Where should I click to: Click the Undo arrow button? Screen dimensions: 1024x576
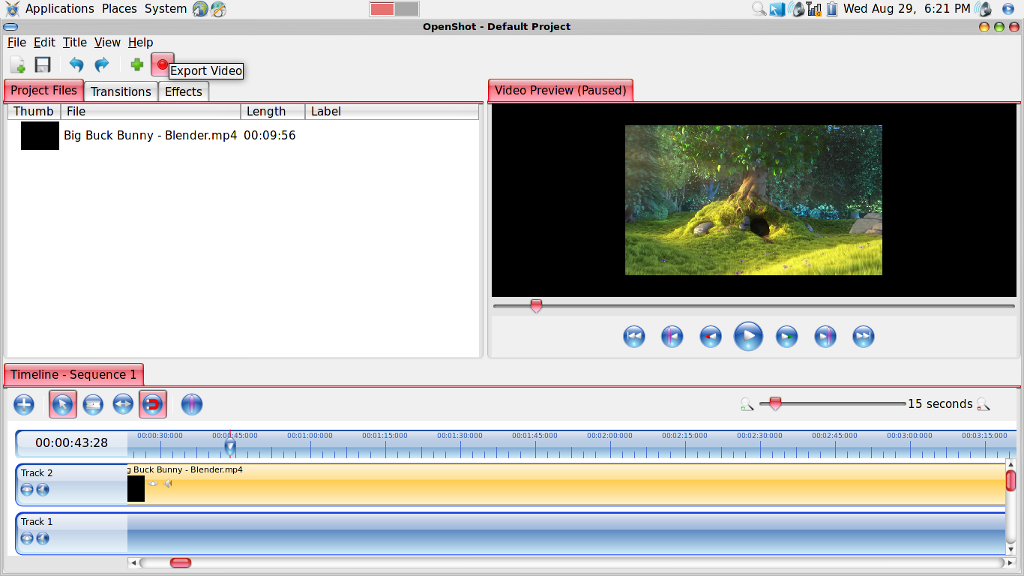coord(78,64)
